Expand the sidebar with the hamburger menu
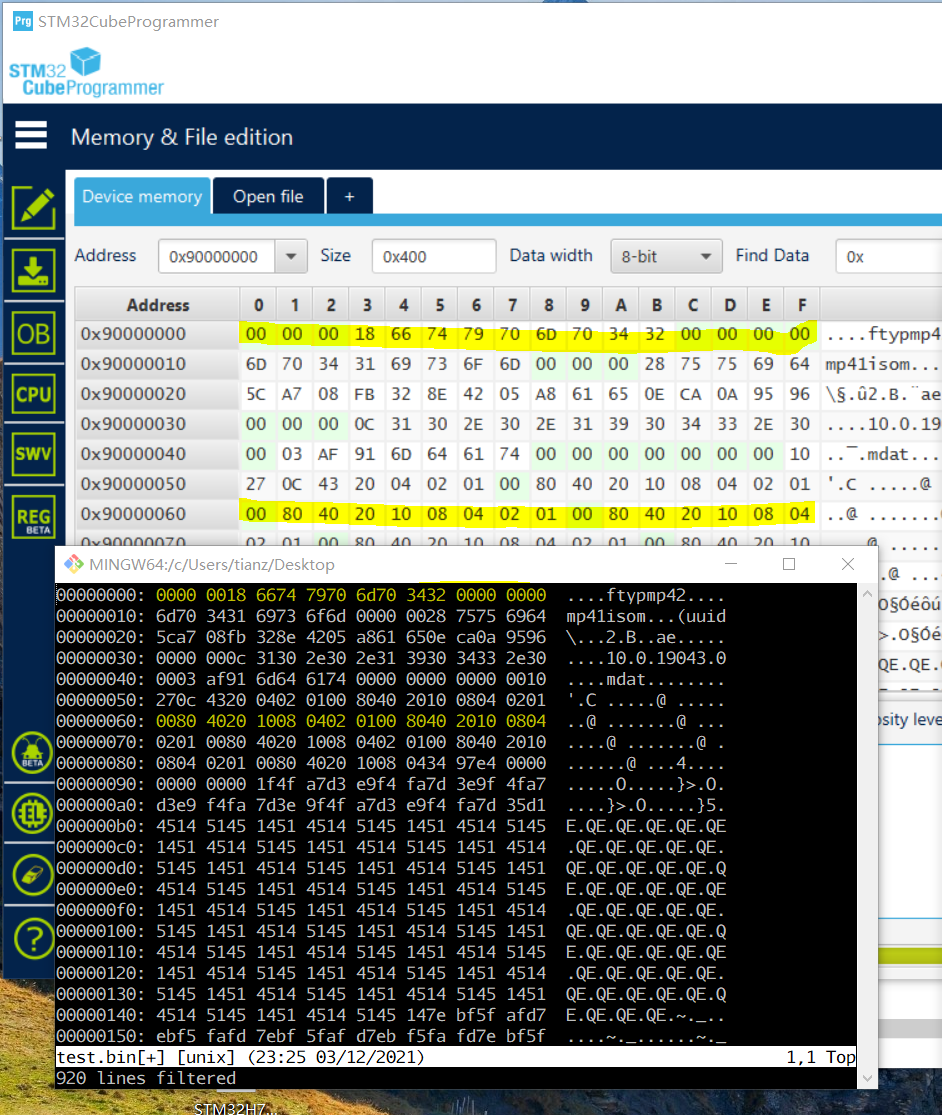Viewport: 942px width, 1115px height. point(30,133)
